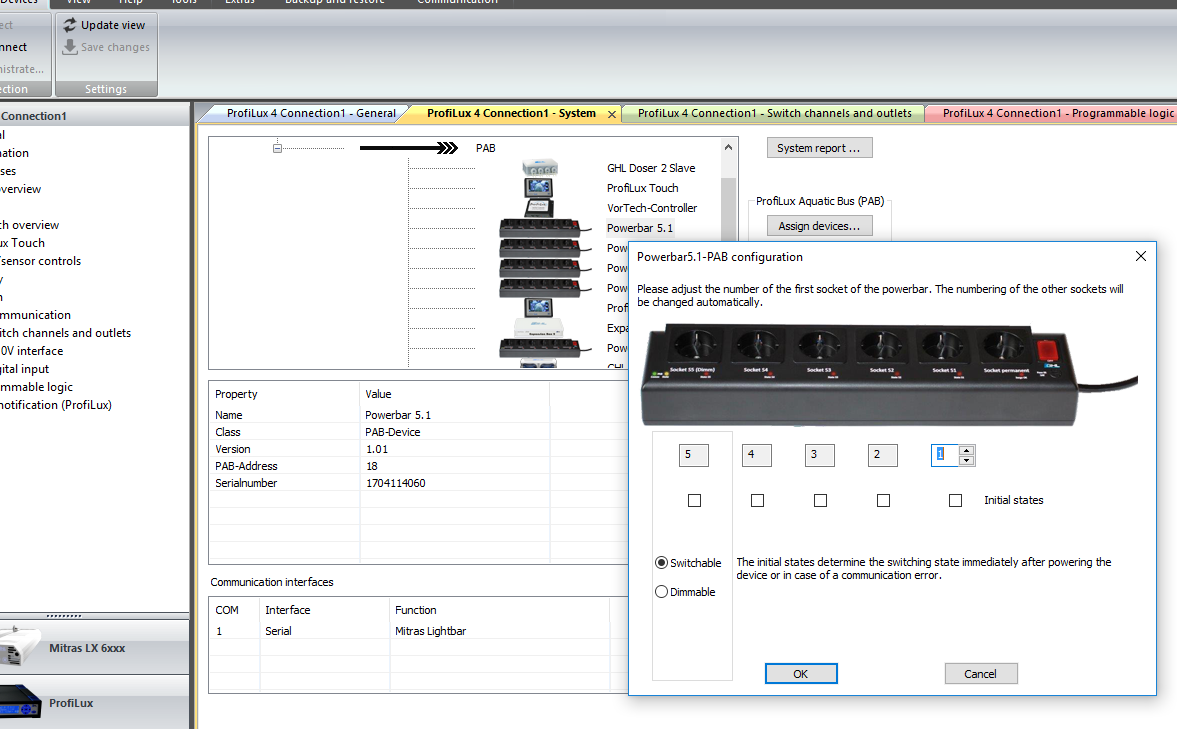This screenshot has height=729, width=1177.
Task: Click the PAB root label in tree
Action: coord(486,148)
